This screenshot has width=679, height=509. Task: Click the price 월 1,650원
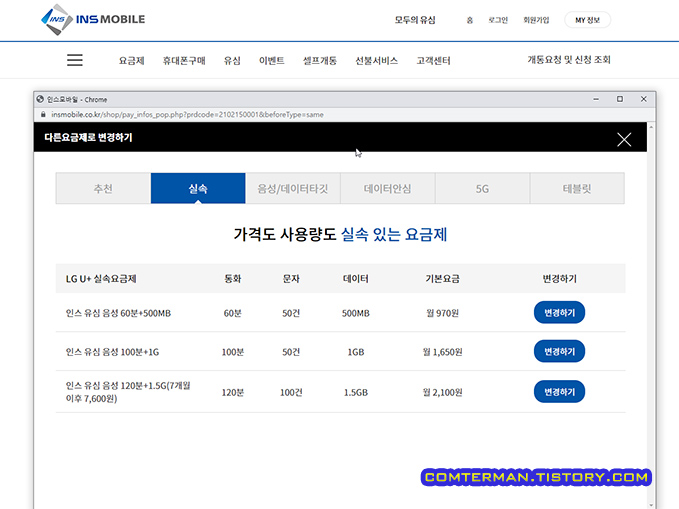pos(442,352)
